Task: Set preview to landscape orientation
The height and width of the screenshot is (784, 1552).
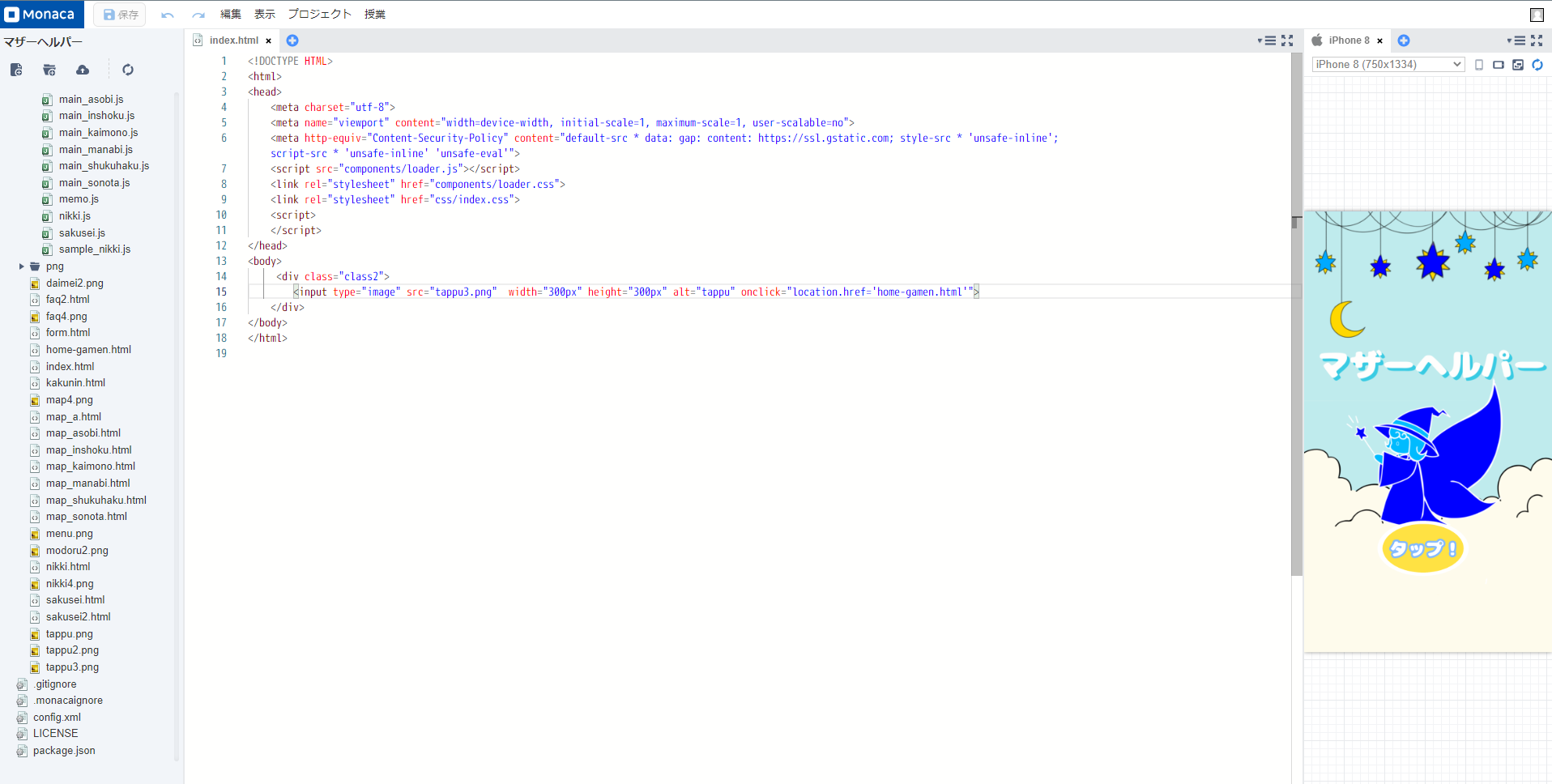Action: (x=1499, y=65)
